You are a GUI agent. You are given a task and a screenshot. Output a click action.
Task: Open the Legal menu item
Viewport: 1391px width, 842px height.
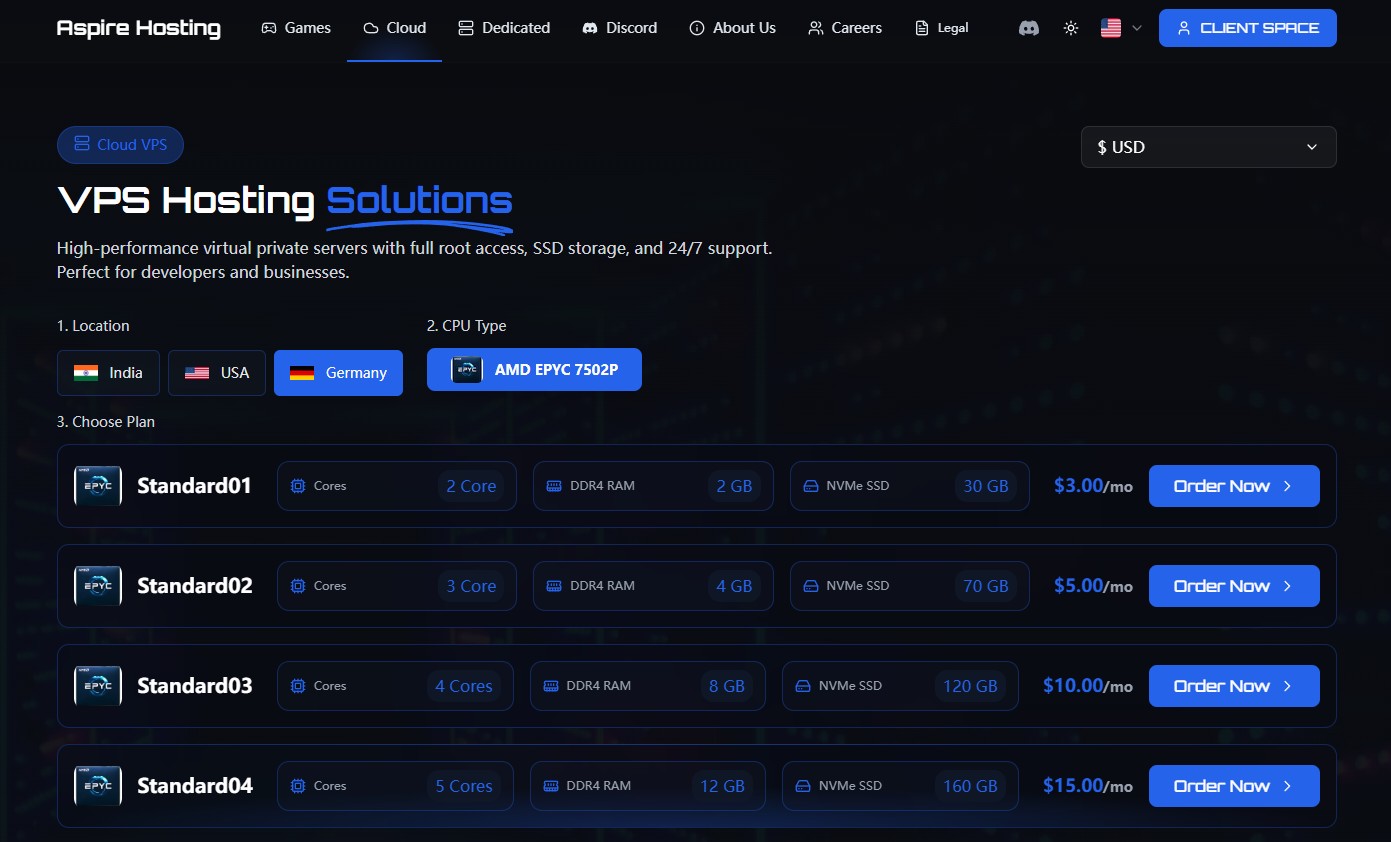942,28
